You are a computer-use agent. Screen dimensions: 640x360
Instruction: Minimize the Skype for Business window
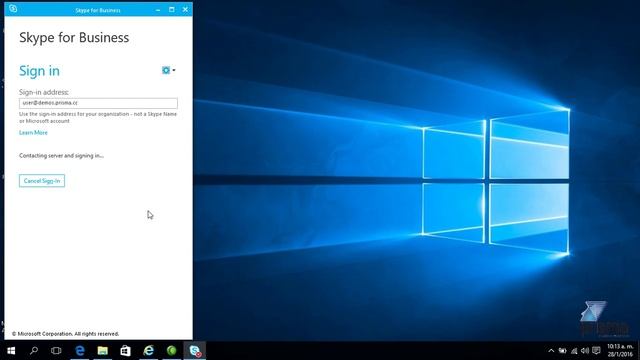tap(158, 9)
